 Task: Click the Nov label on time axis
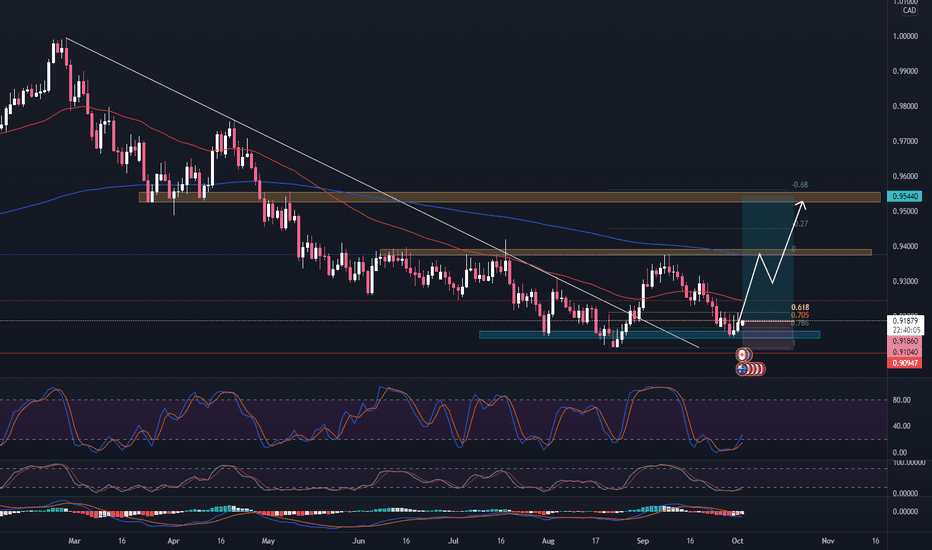coord(828,541)
